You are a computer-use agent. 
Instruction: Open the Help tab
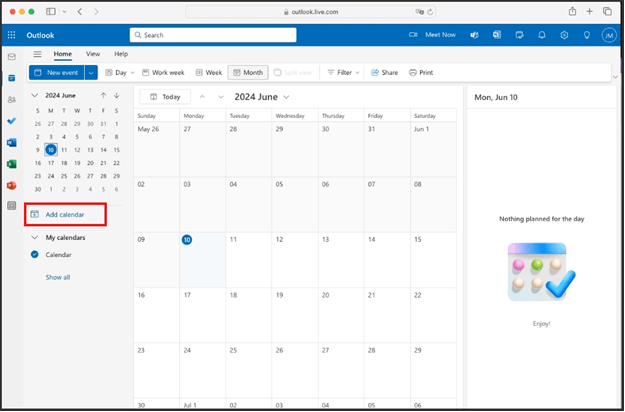(x=121, y=54)
